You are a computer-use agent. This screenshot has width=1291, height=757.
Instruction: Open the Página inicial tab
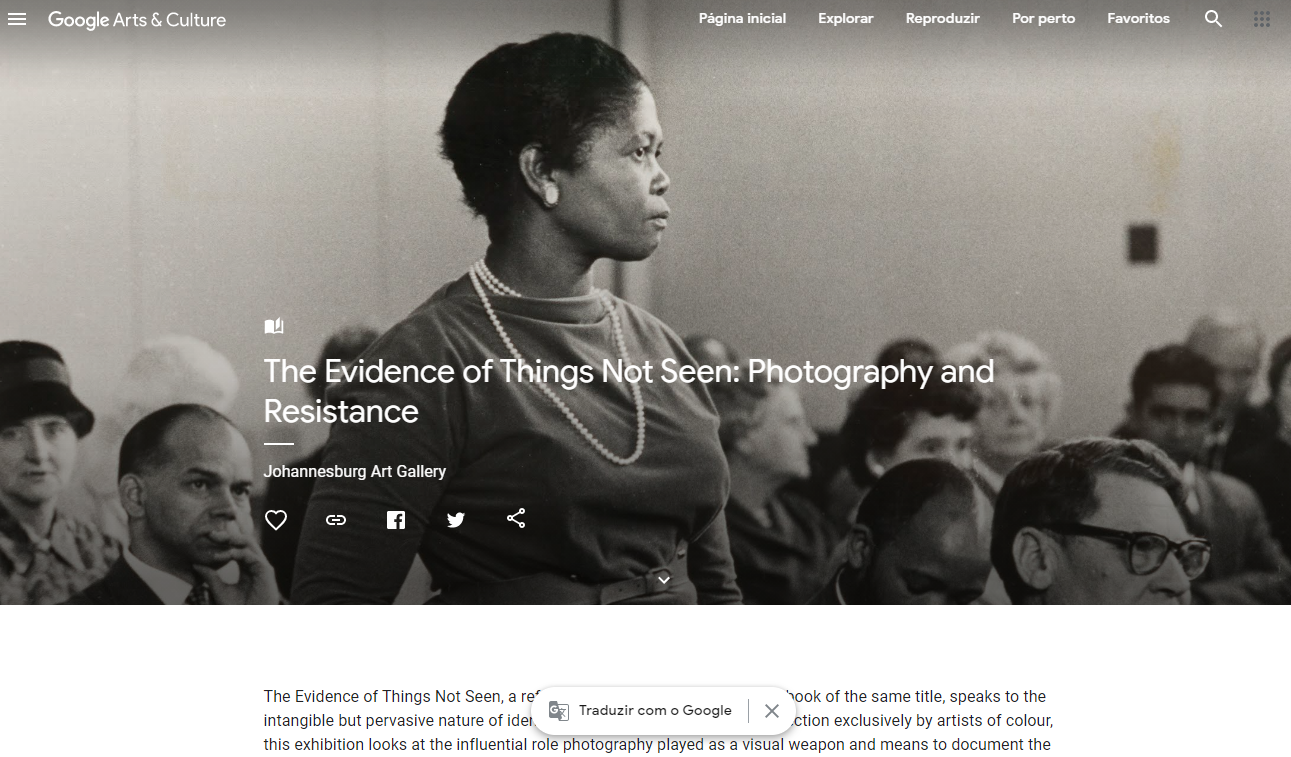tap(742, 19)
